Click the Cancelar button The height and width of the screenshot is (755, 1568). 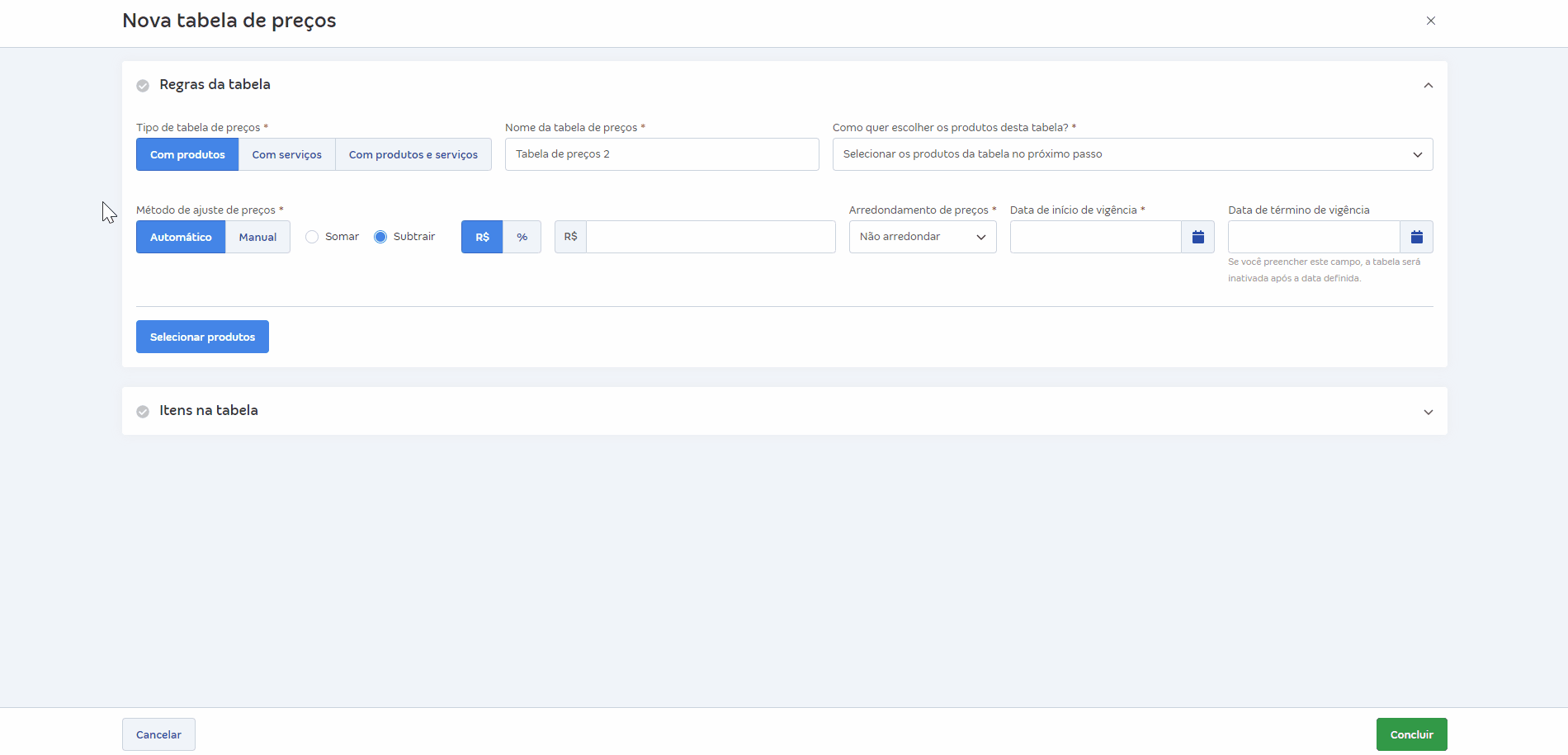pos(158,734)
